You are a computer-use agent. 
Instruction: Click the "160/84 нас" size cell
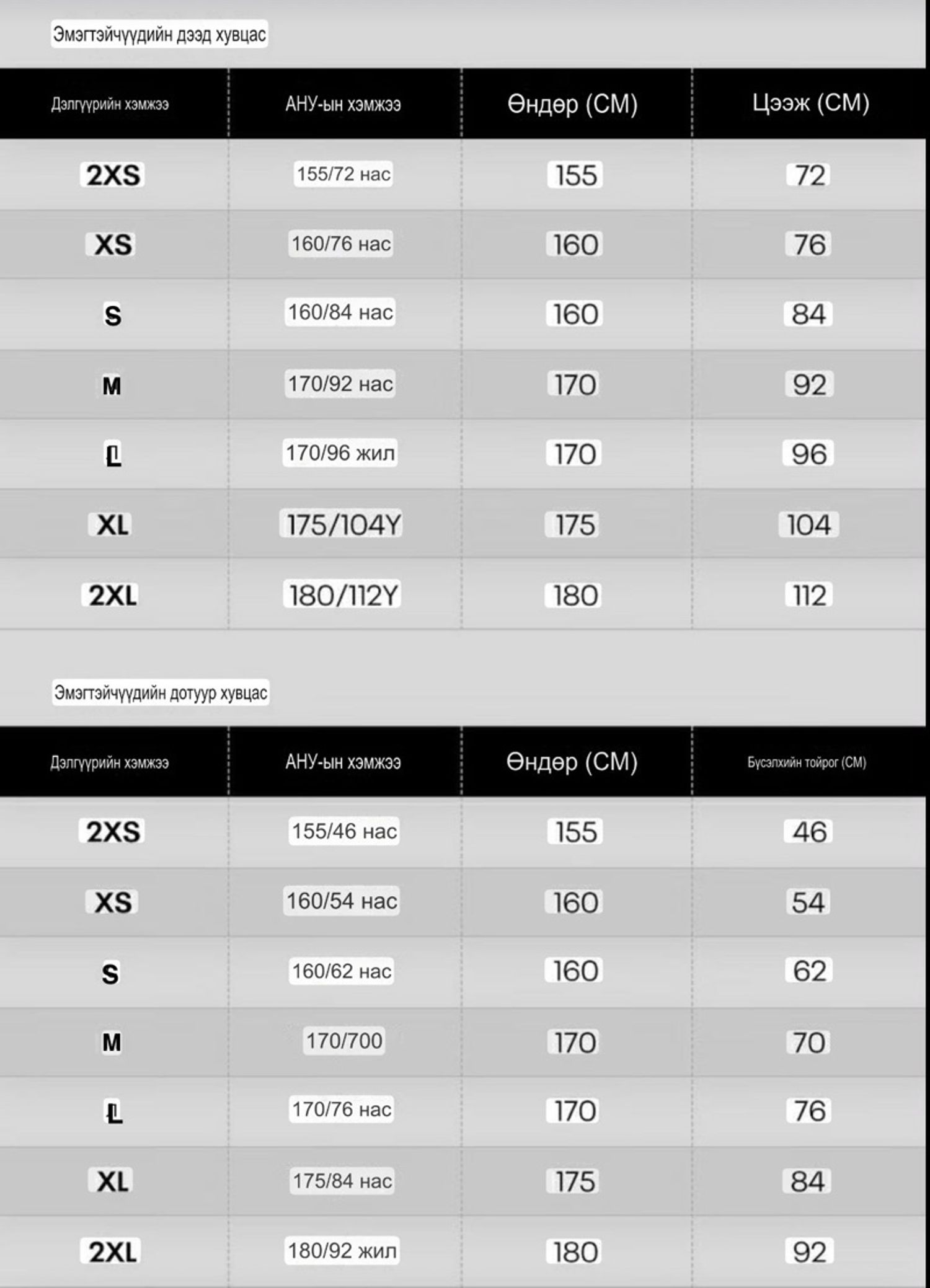pos(340,312)
